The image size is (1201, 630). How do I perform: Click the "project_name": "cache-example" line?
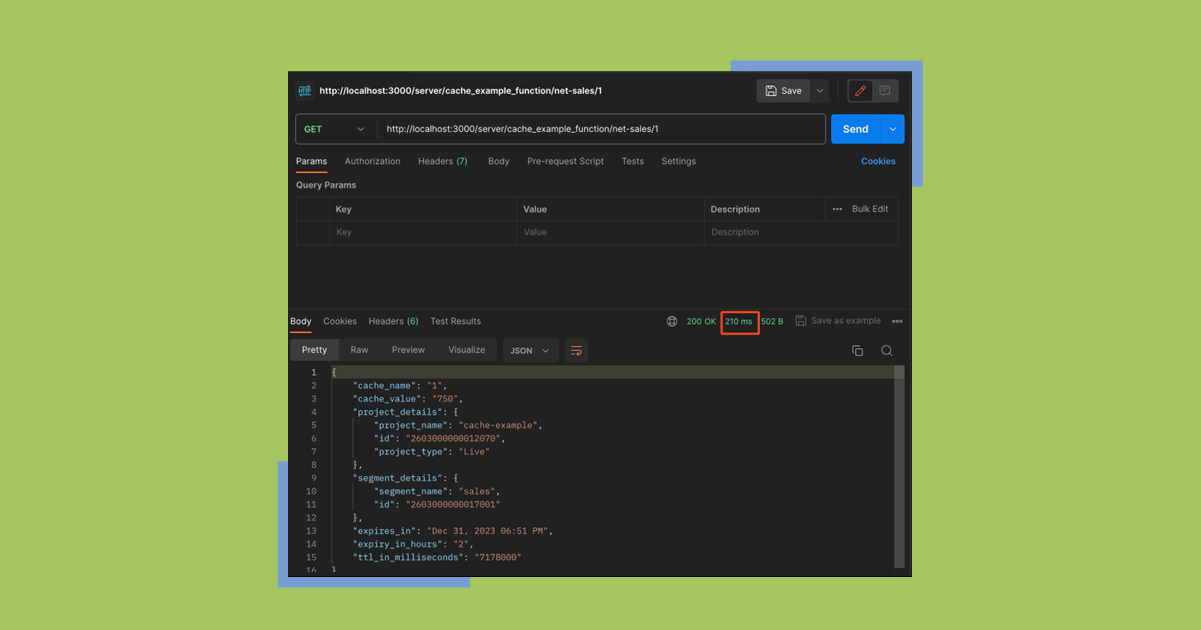[458, 425]
